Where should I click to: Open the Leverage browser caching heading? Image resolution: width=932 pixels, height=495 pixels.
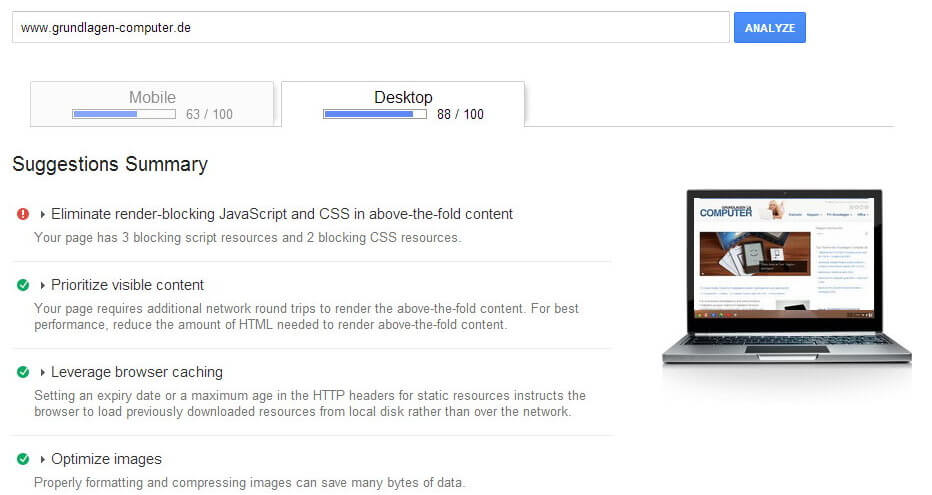(137, 372)
